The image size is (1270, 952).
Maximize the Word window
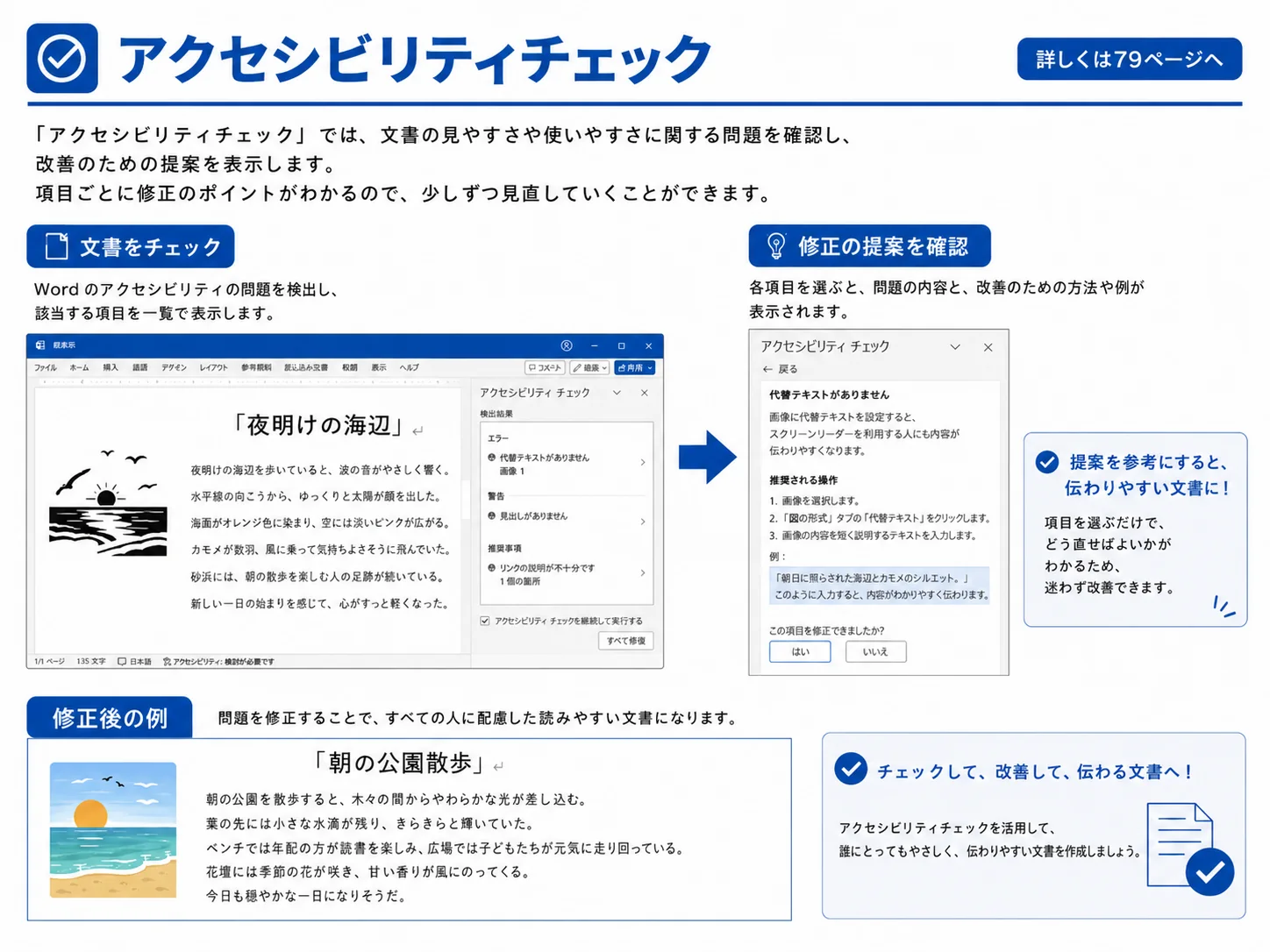pos(621,345)
